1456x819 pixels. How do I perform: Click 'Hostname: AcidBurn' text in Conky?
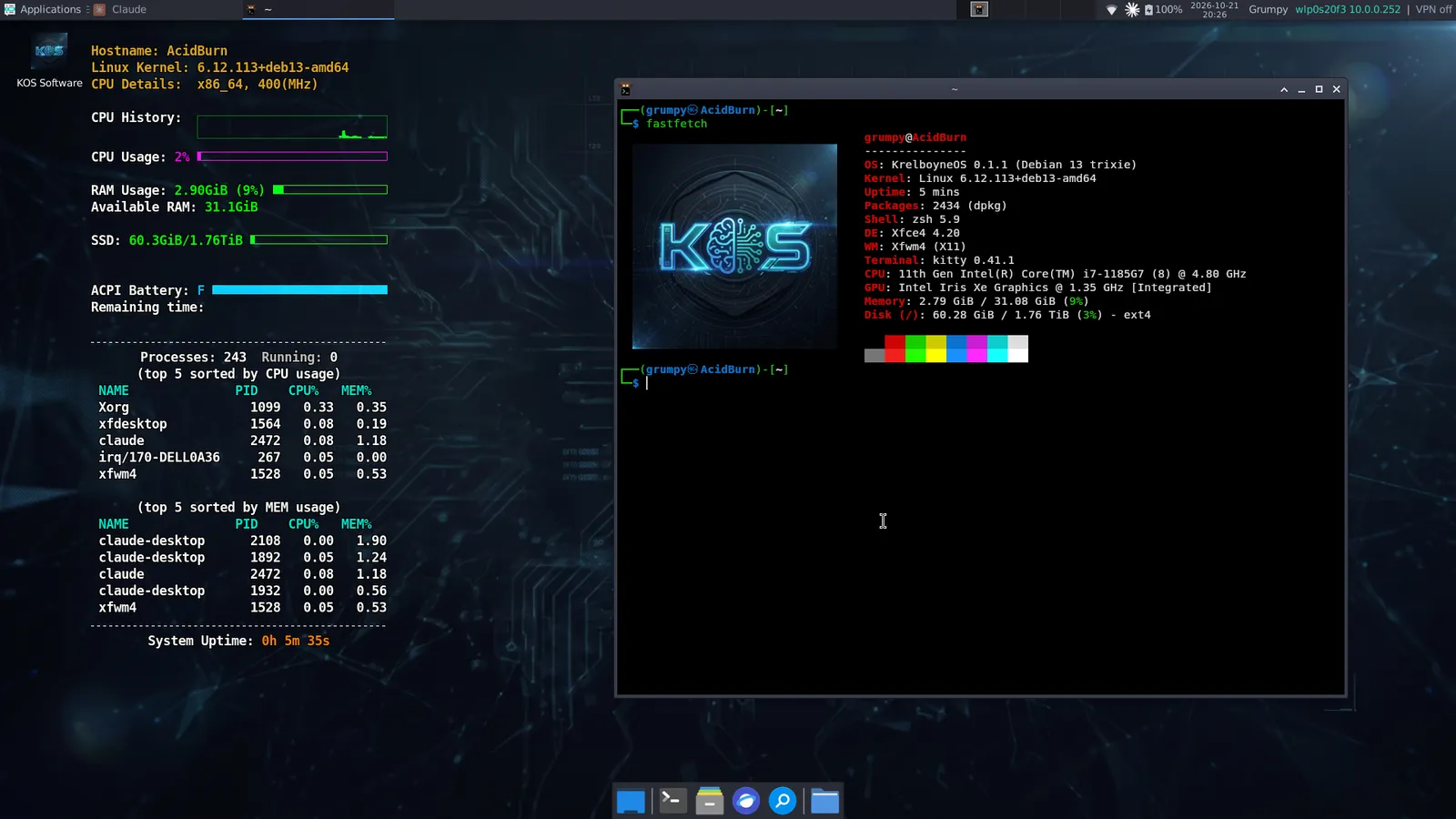point(159,51)
